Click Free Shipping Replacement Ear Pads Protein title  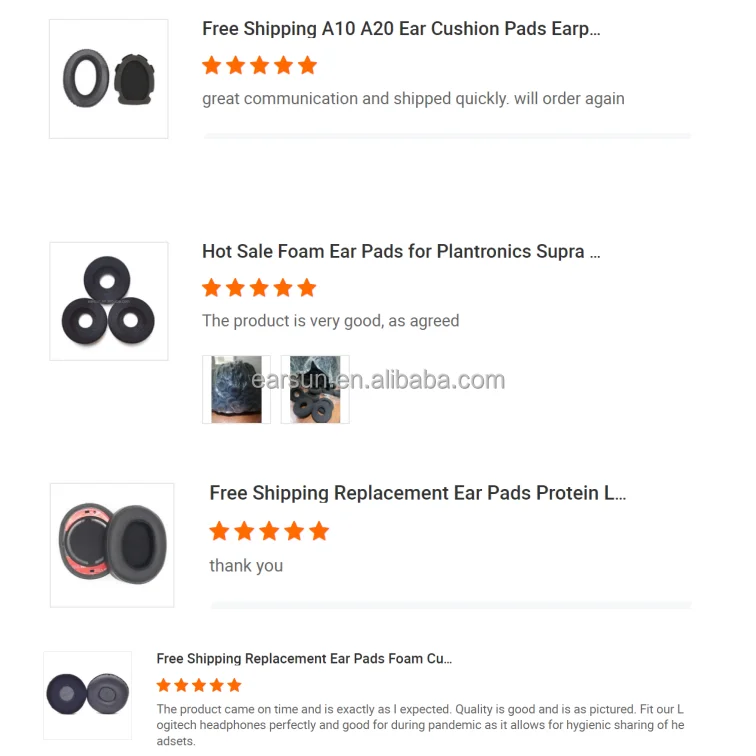click(418, 493)
